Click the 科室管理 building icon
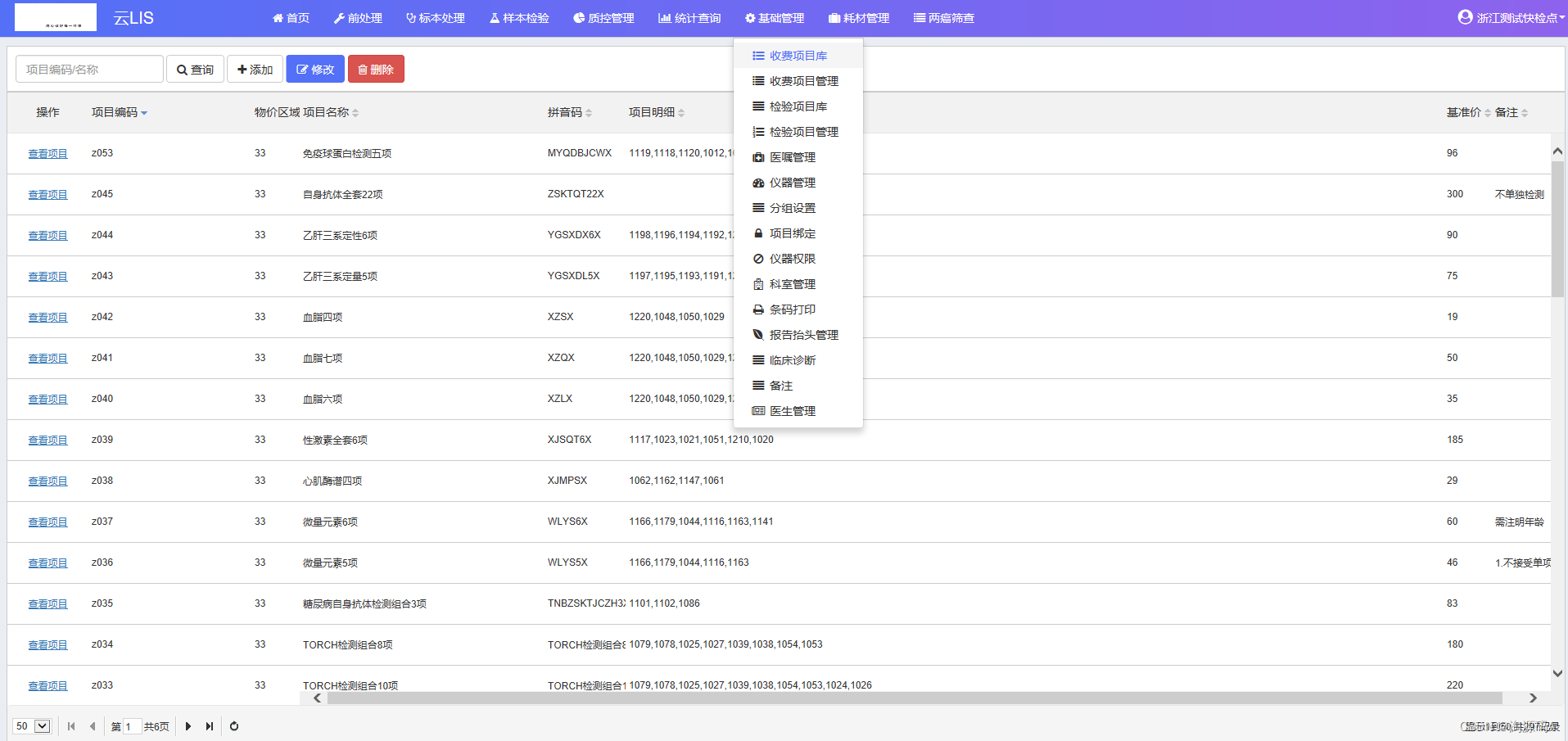This screenshot has width=1568, height=741. [x=758, y=284]
